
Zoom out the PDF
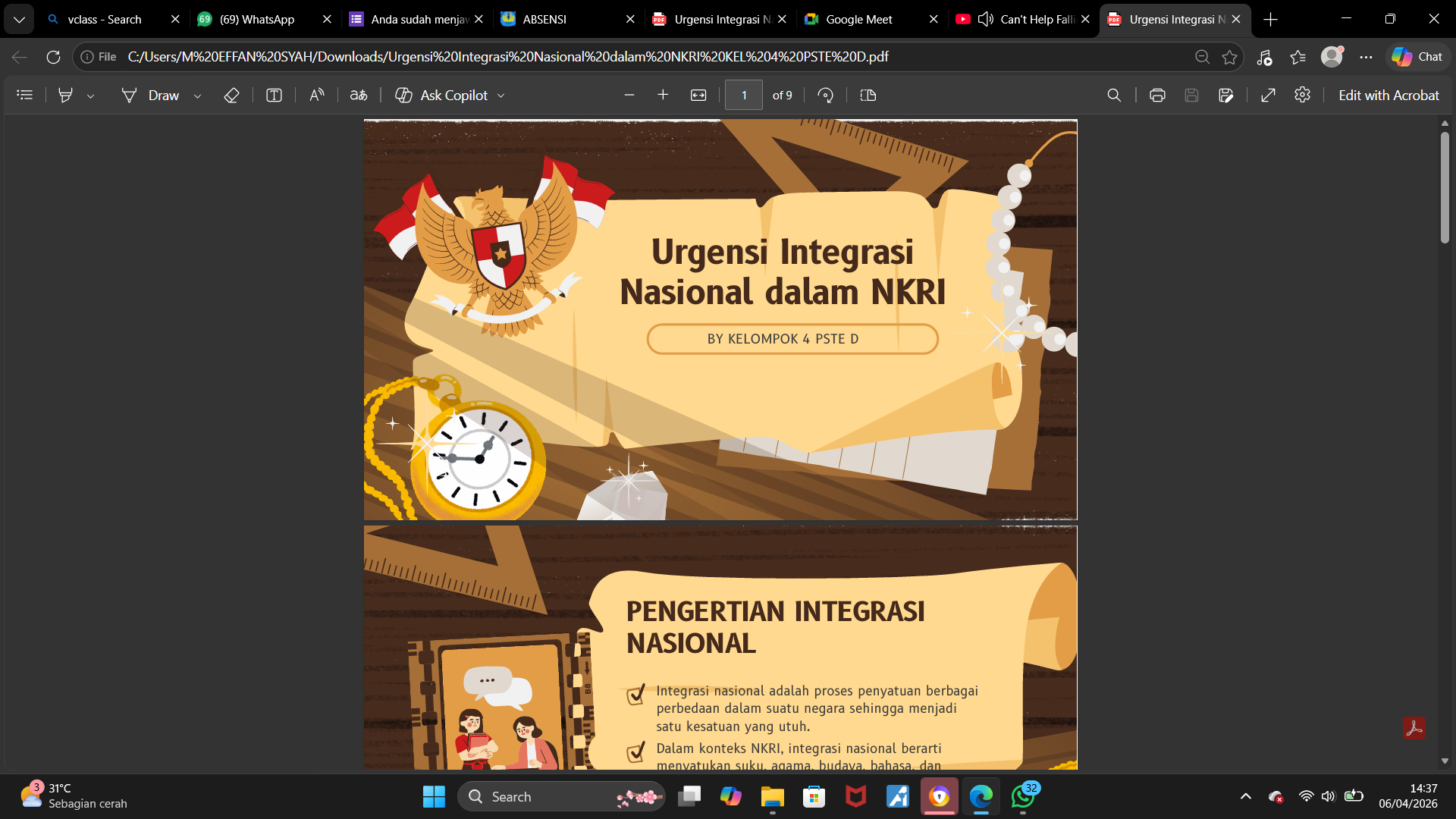click(x=629, y=95)
